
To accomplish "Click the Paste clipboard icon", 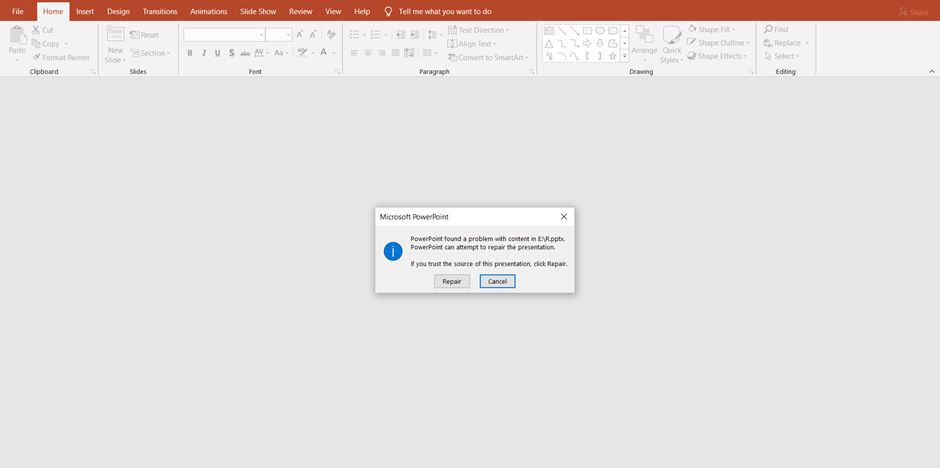I will point(17,36).
